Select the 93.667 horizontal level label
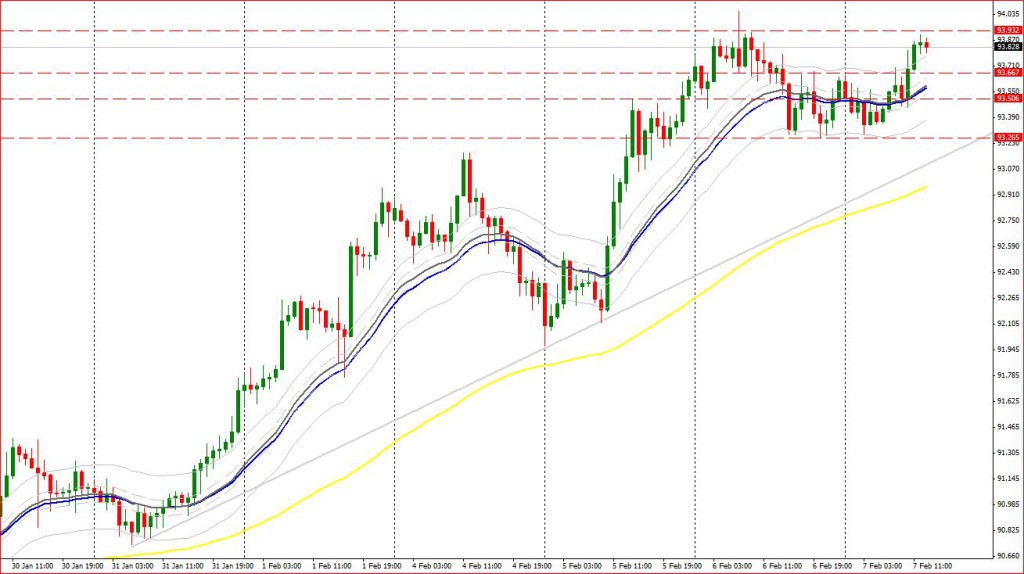Viewport: 1024px width, 574px height. click(1007, 72)
